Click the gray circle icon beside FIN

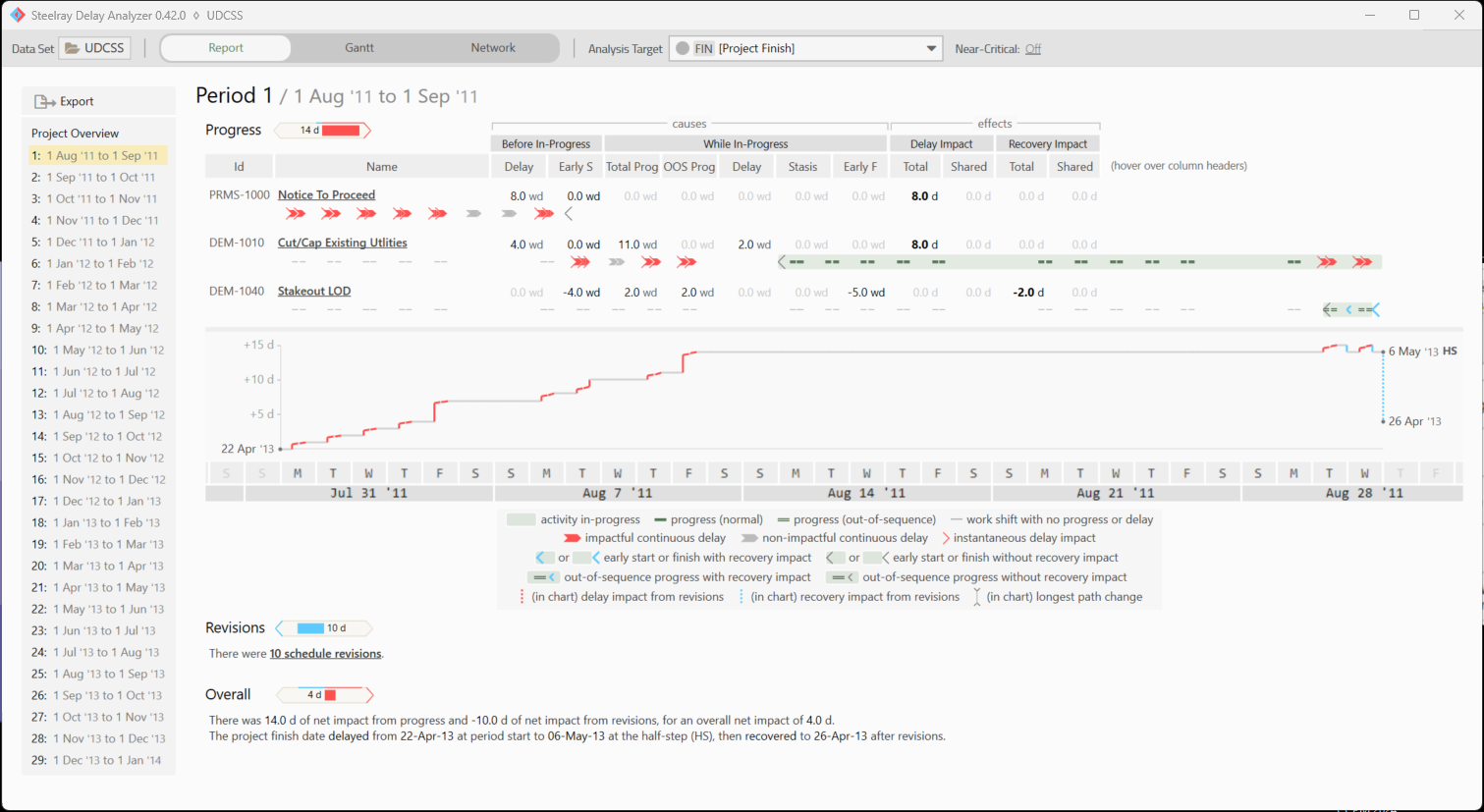point(683,48)
